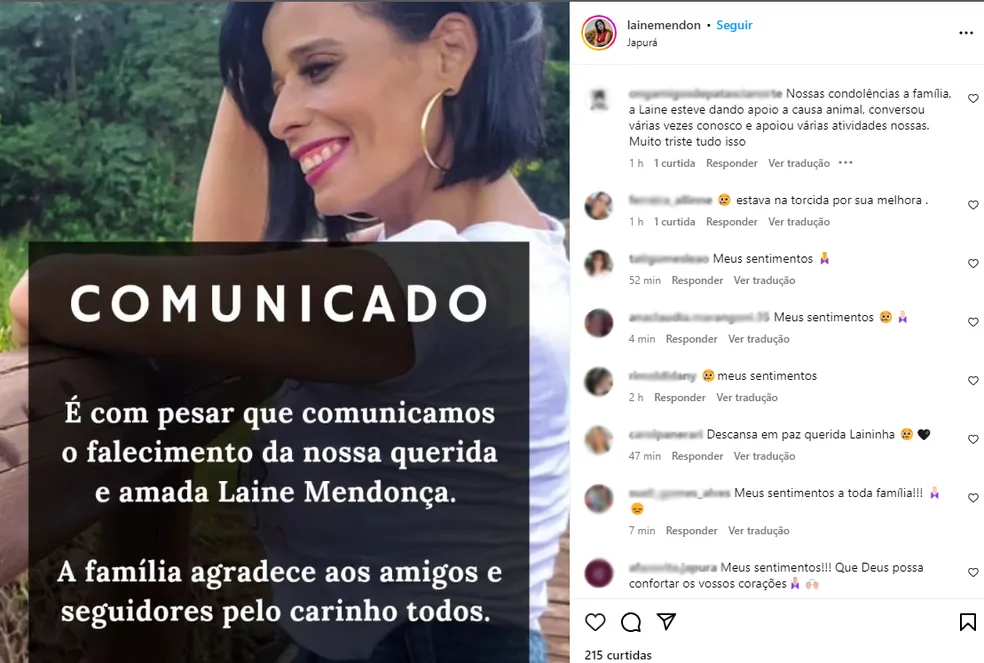This screenshot has height=663, width=984.
Task: Open the three-dot post options menu
Action: (966, 33)
